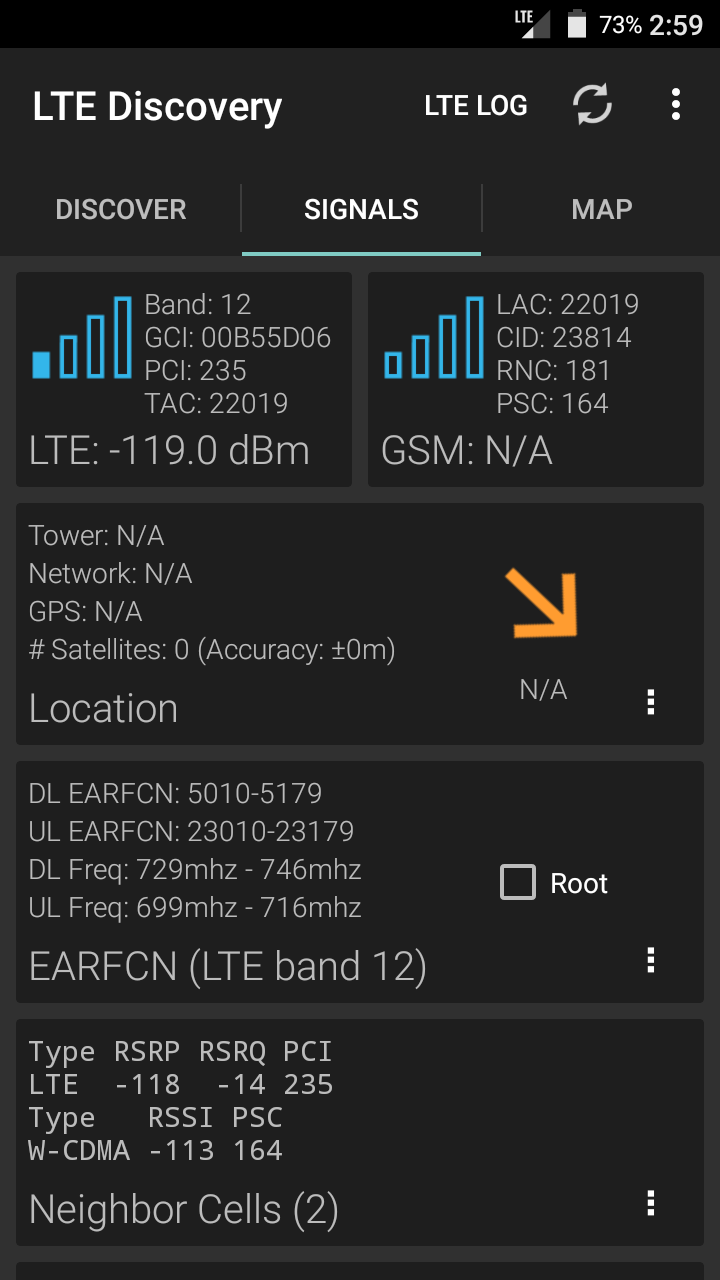This screenshot has width=720, height=1280.
Task: Open the LTE LOG button
Action: pyautogui.click(x=476, y=105)
